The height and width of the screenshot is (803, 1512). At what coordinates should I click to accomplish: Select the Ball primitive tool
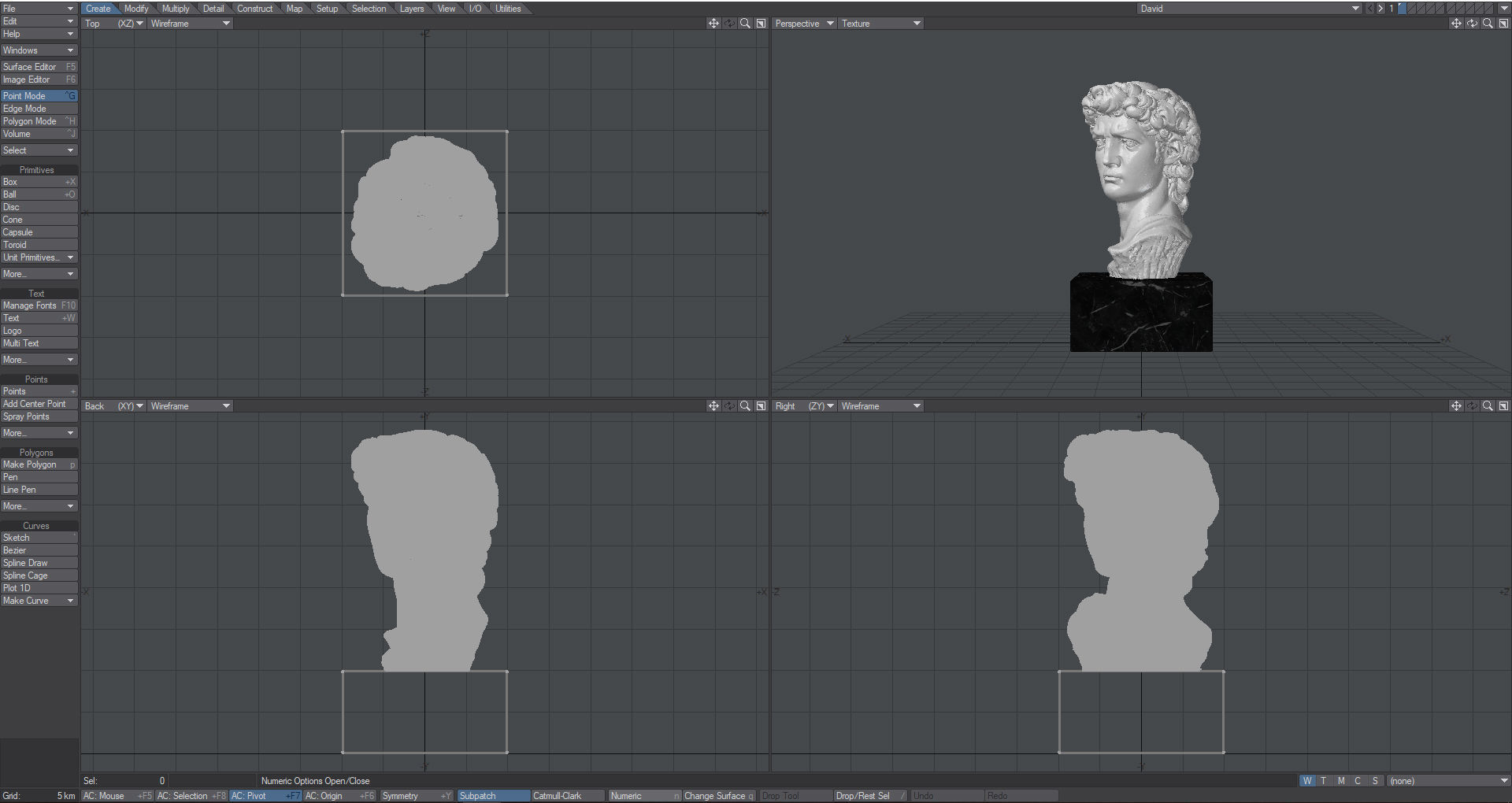[39, 194]
